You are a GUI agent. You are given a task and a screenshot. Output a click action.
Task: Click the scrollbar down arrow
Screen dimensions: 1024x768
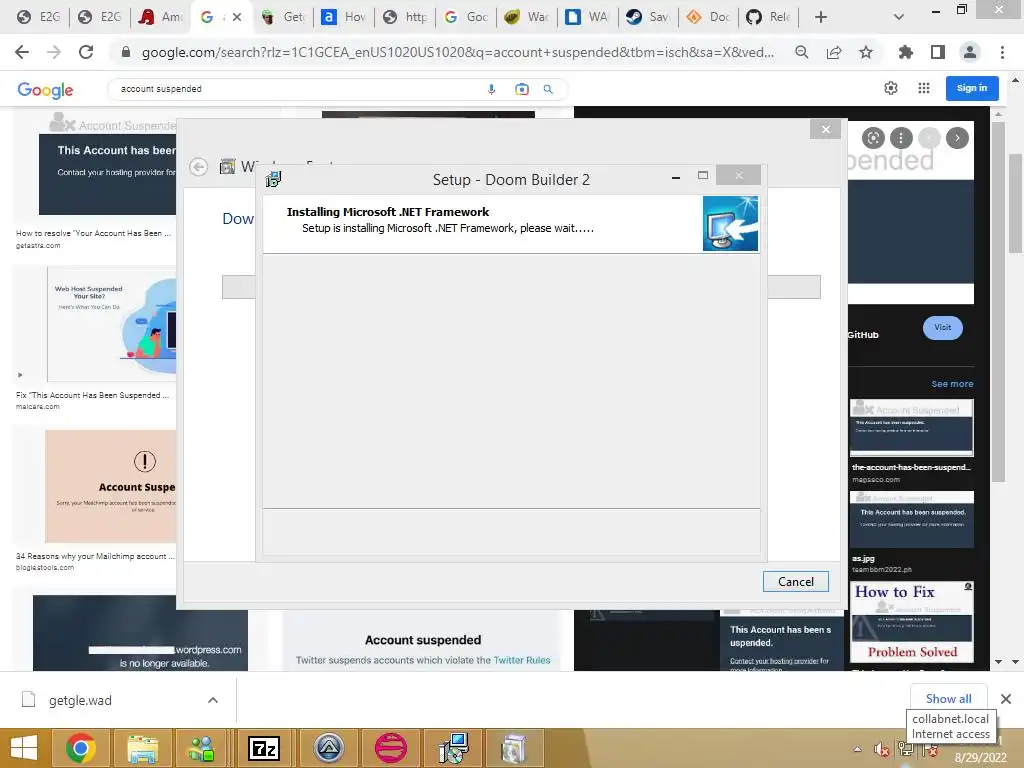click(1015, 662)
